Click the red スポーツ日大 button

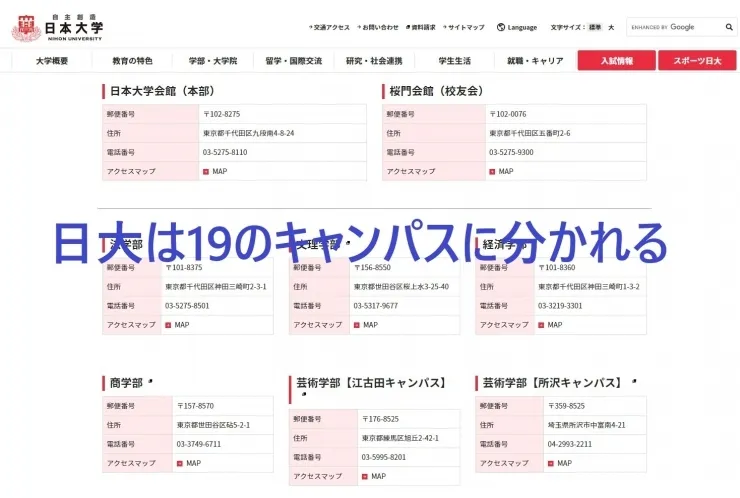(697, 60)
